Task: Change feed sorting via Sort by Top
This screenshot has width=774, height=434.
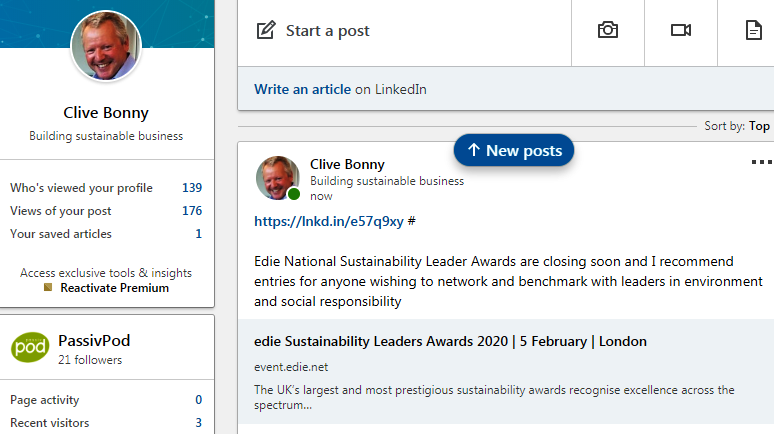Action: point(737,126)
